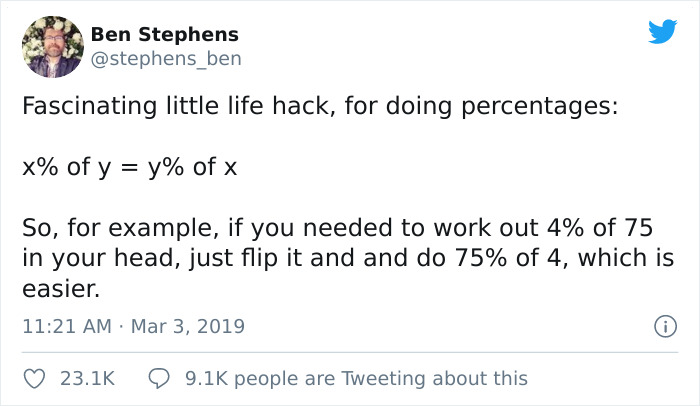Viewport: 700px width, 406px height.
Task: Click the reply speech bubble icon
Action: pyautogui.click(x=162, y=378)
